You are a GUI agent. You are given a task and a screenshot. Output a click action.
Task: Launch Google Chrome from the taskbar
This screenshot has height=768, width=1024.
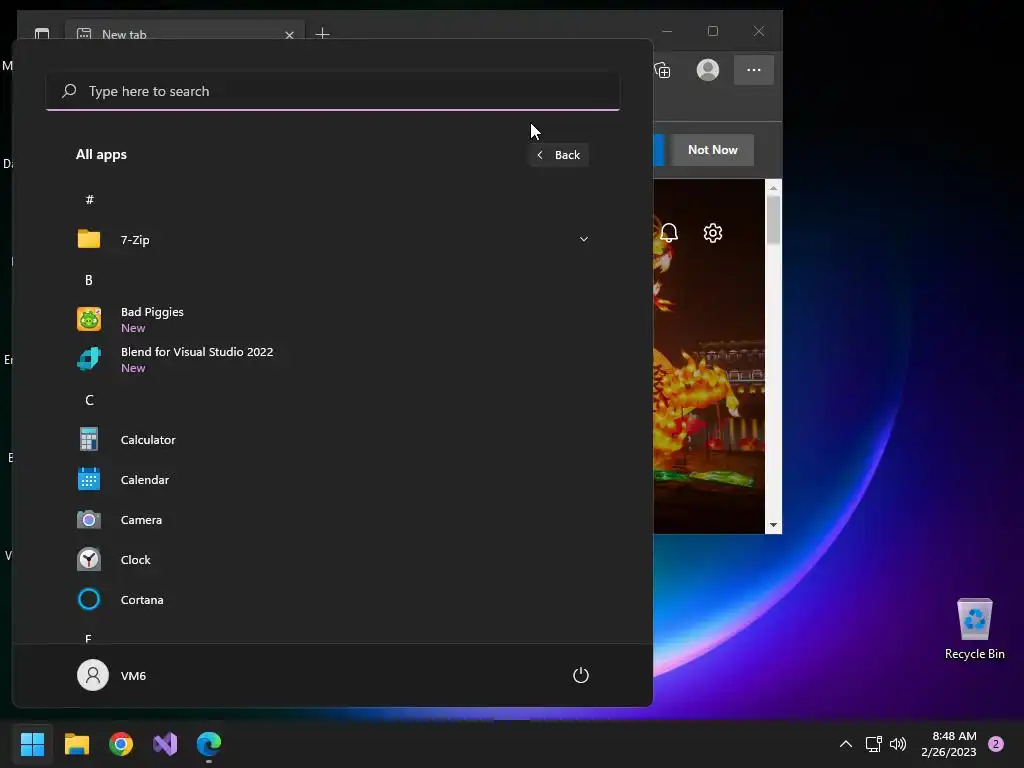coord(121,743)
